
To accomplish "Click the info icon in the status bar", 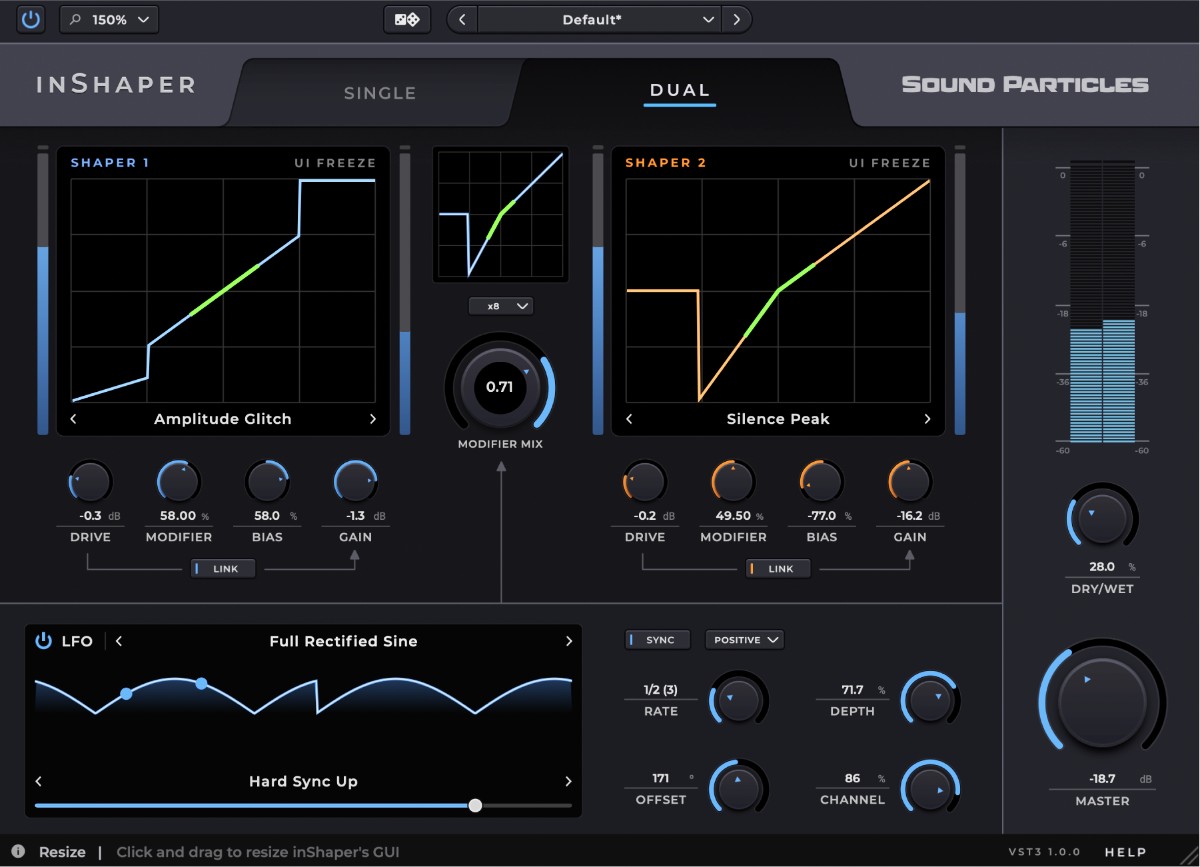I will tap(18, 852).
